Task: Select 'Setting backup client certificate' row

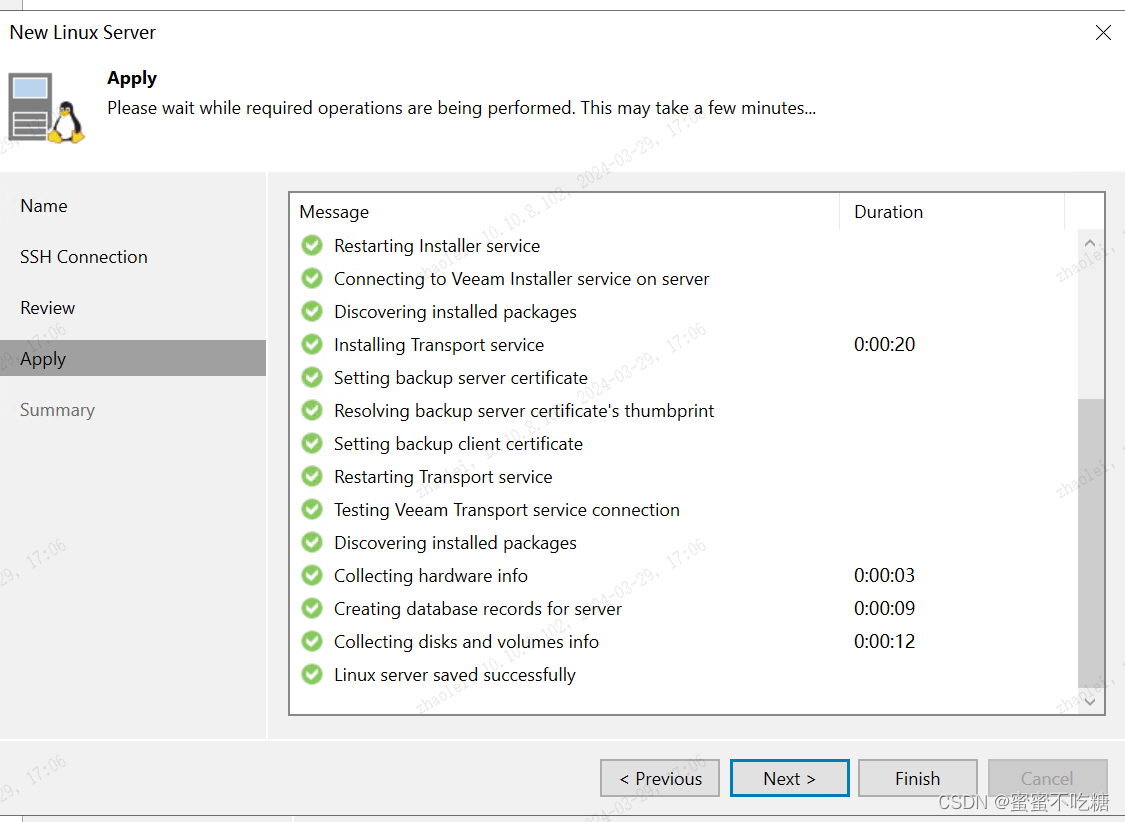Action: click(x=684, y=443)
